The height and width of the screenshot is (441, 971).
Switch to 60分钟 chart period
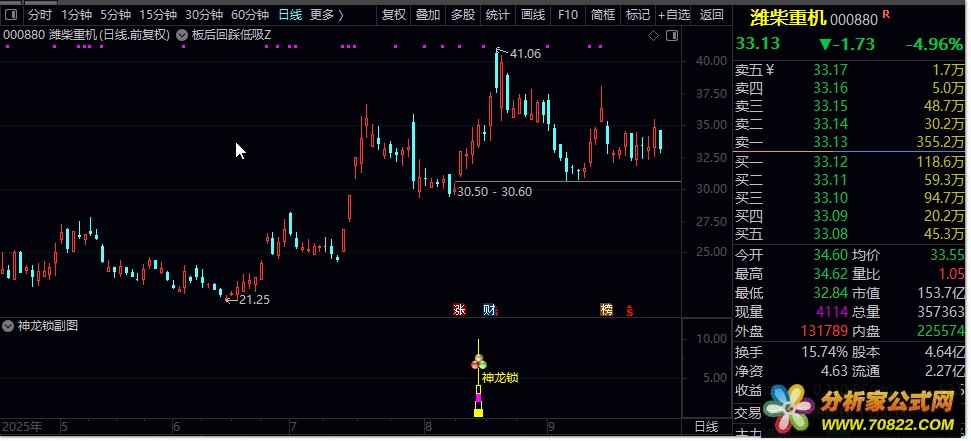click(250, 15)
